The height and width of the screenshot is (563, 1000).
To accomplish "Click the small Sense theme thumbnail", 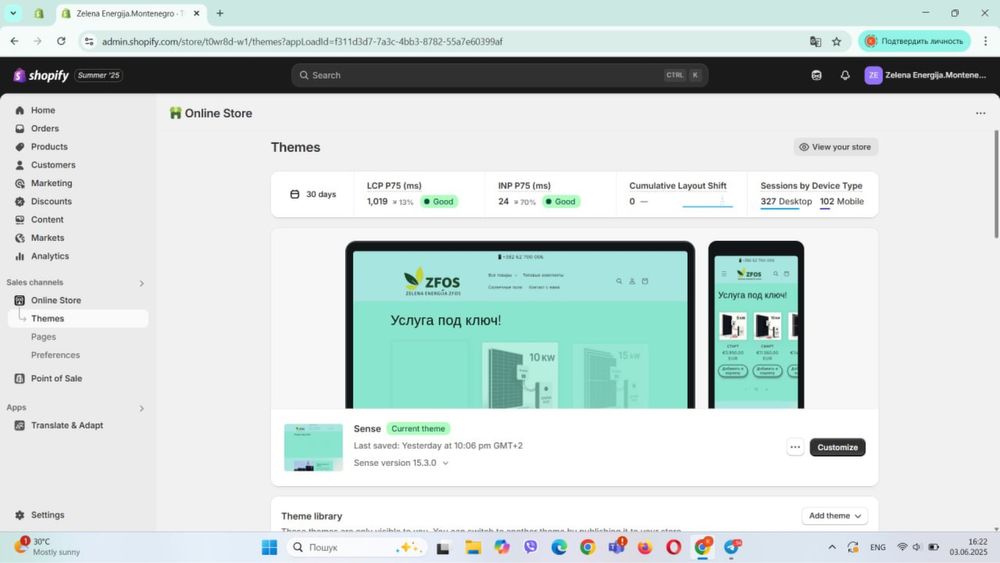I will [313, 448].
